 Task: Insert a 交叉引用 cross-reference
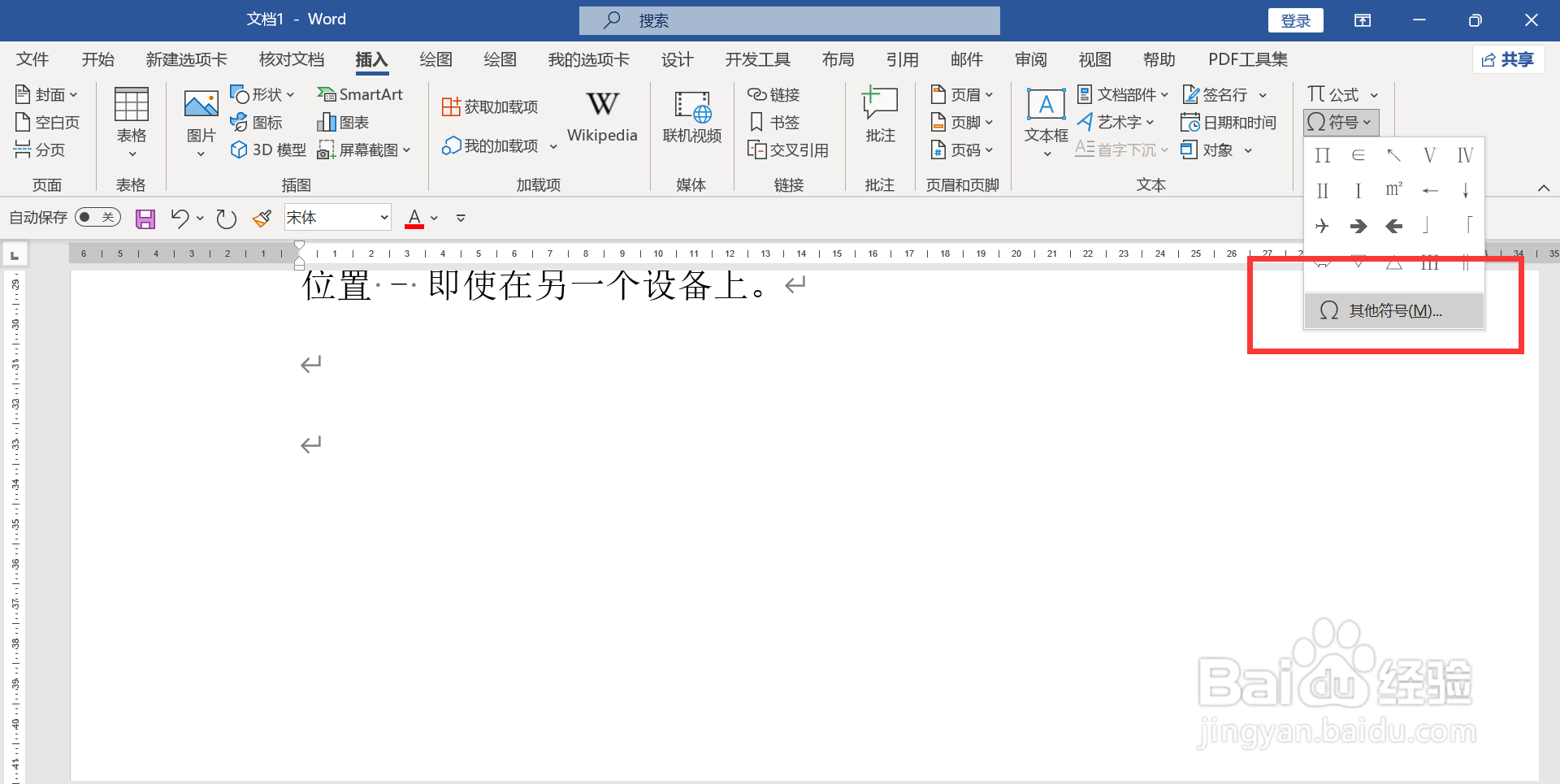[788, 150]
